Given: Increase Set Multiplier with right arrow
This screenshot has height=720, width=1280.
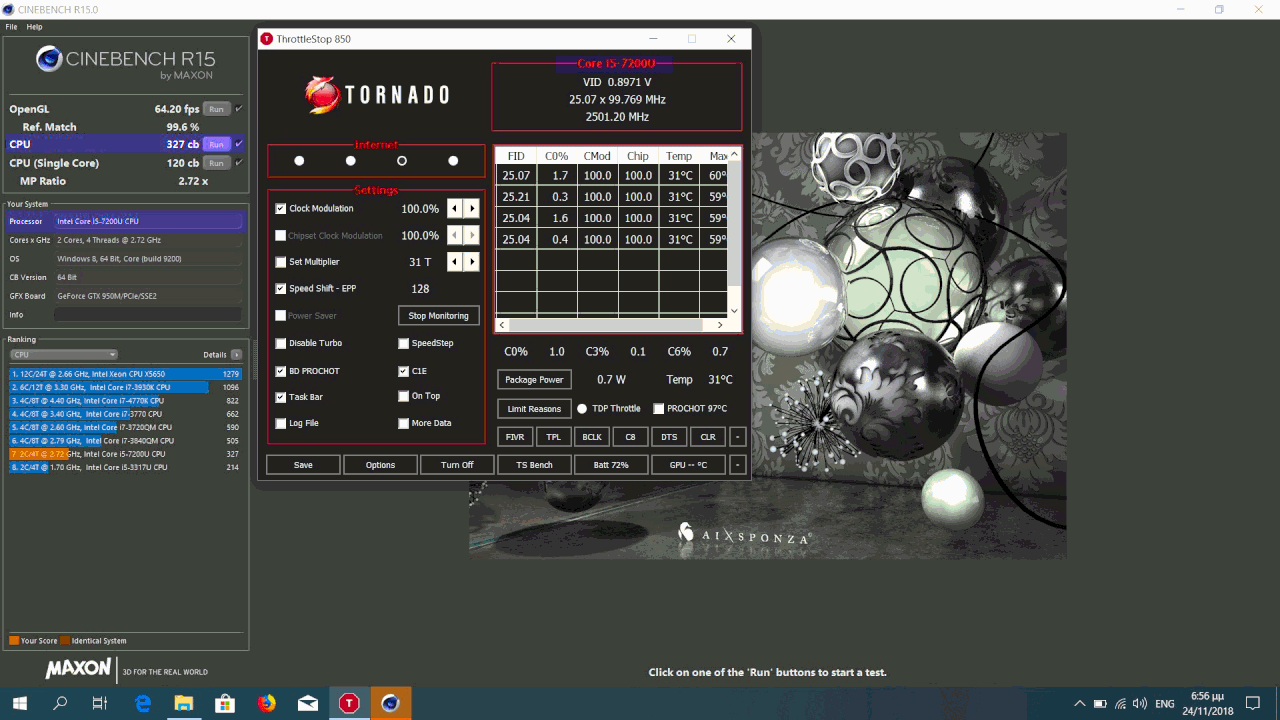Looking at the screenshot, I should click(471, 261).
